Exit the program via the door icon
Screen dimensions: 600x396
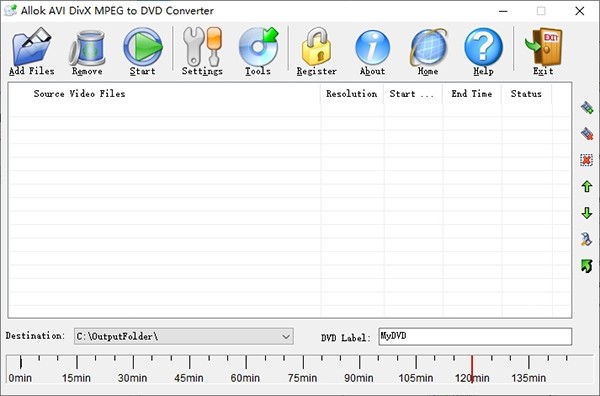tap(543, 47)
